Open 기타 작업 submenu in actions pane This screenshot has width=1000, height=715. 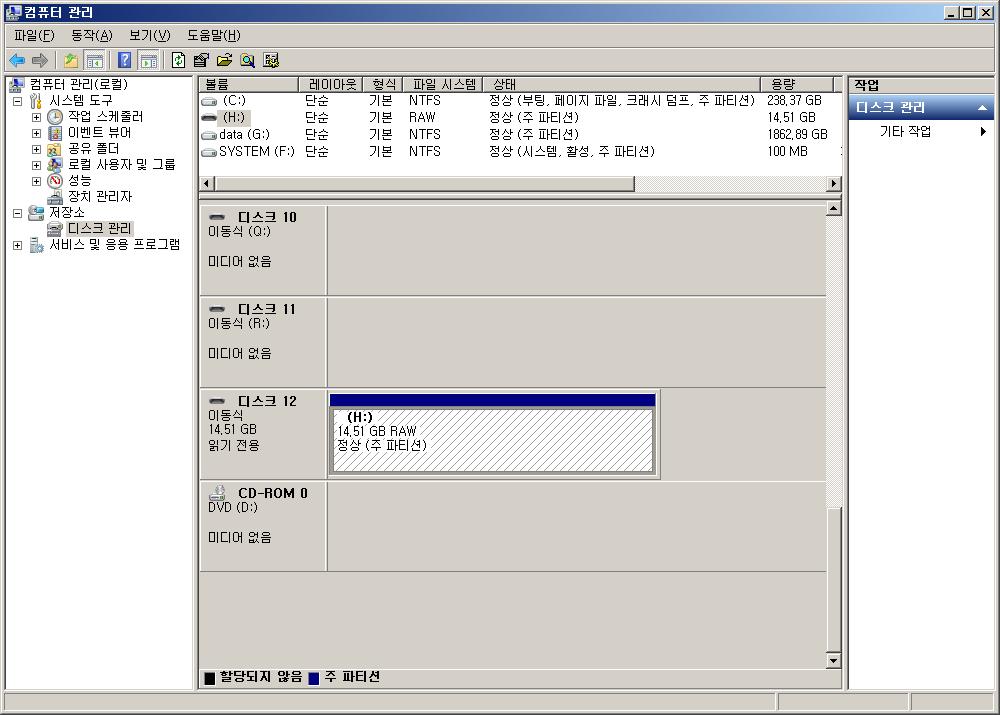tap(905, 132)
